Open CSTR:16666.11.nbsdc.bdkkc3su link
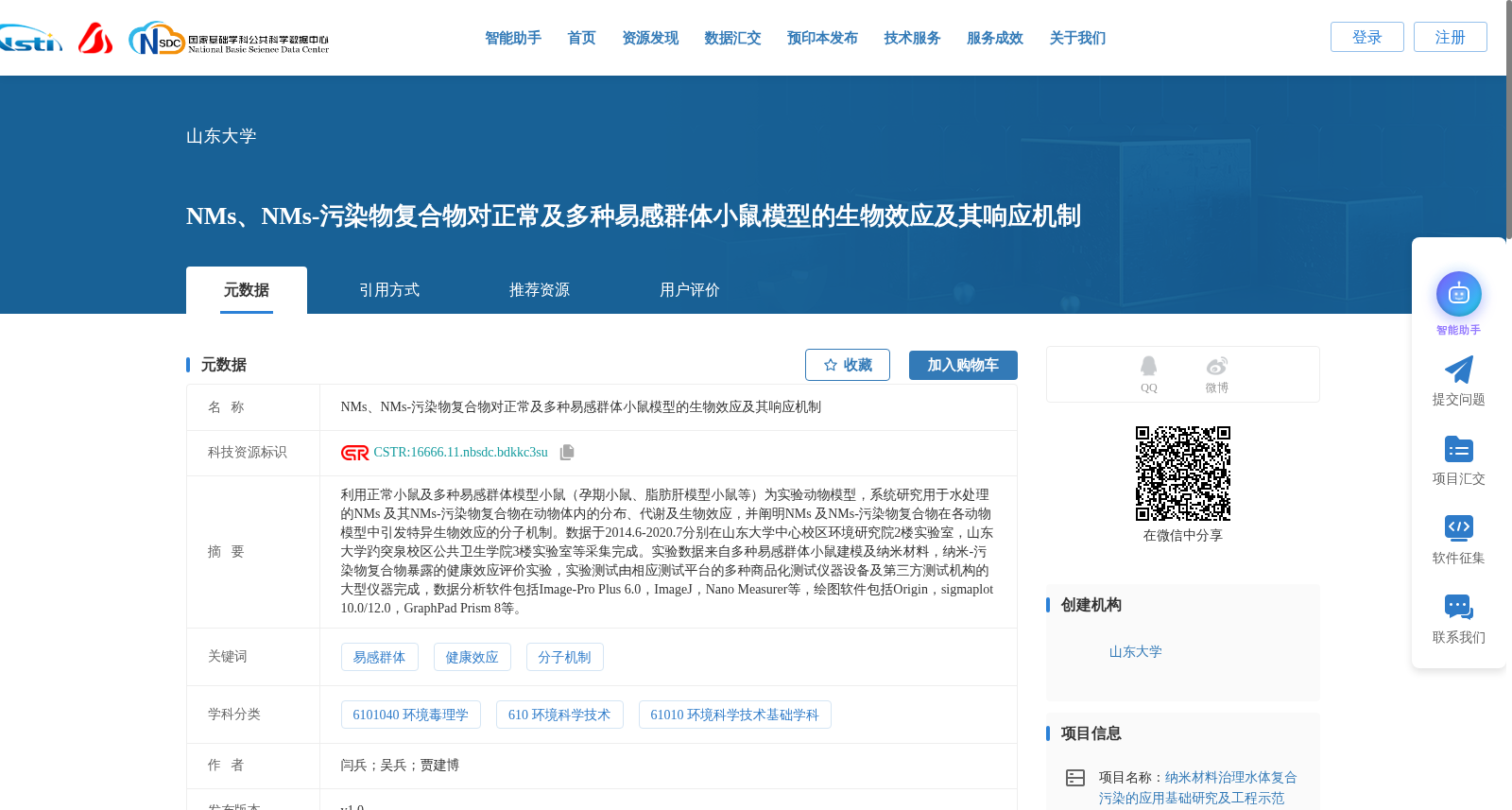This screenshot has width=1512, height=810. click(x=461, y=453)
